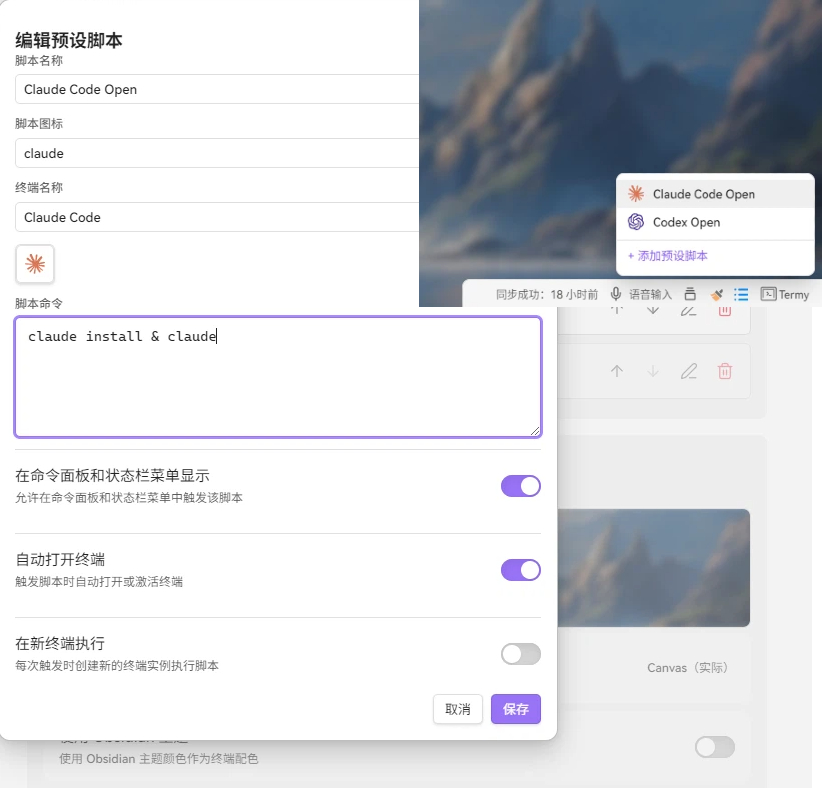Viewport: 822px width, 798px height.
Task: Click the Canvas（实际）label in the settings
Action: click(687, 667)
